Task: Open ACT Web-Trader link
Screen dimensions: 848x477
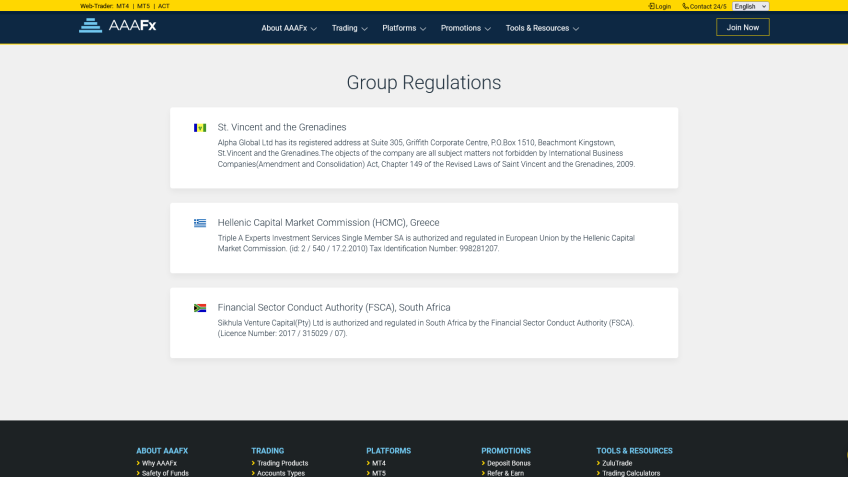Action: pos(164,6)
